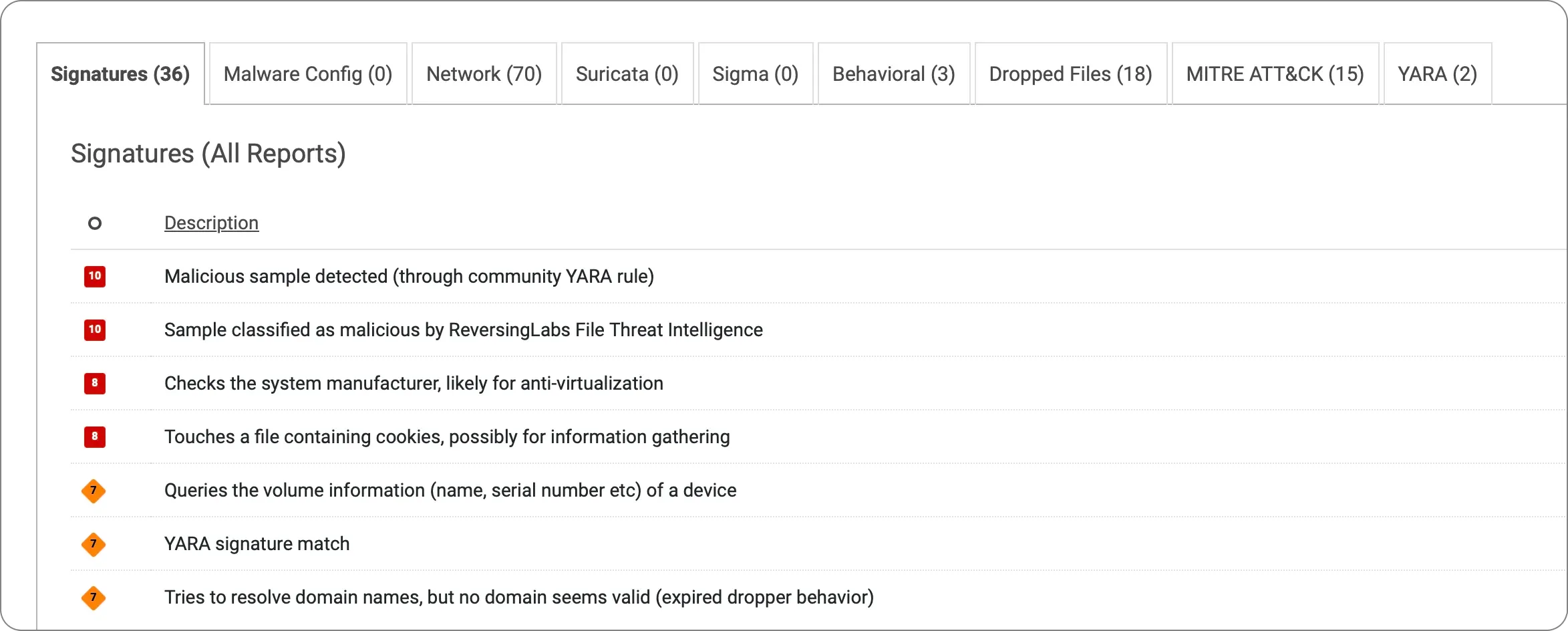The width and height of the screenshot is (1568, 631).
Task: Sort by the Description column header
Action: [x=211, y=223]
